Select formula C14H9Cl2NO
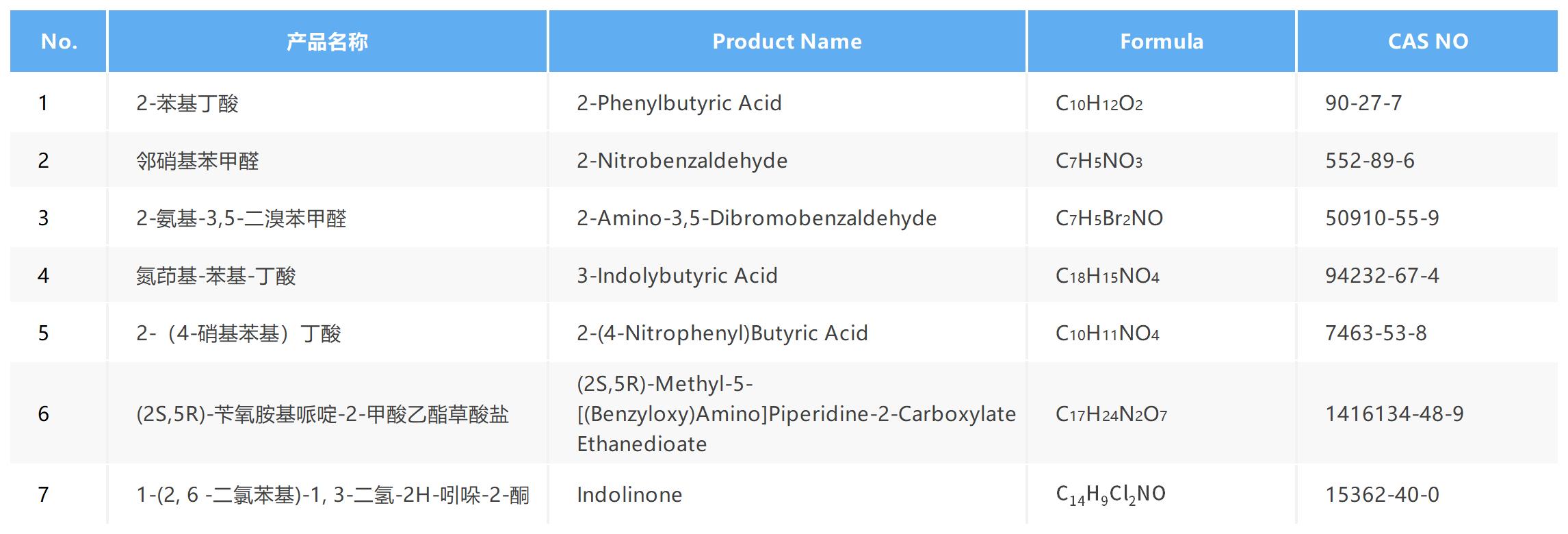The width and height of the screenshot is (1568, 534). pos(1110,495)
